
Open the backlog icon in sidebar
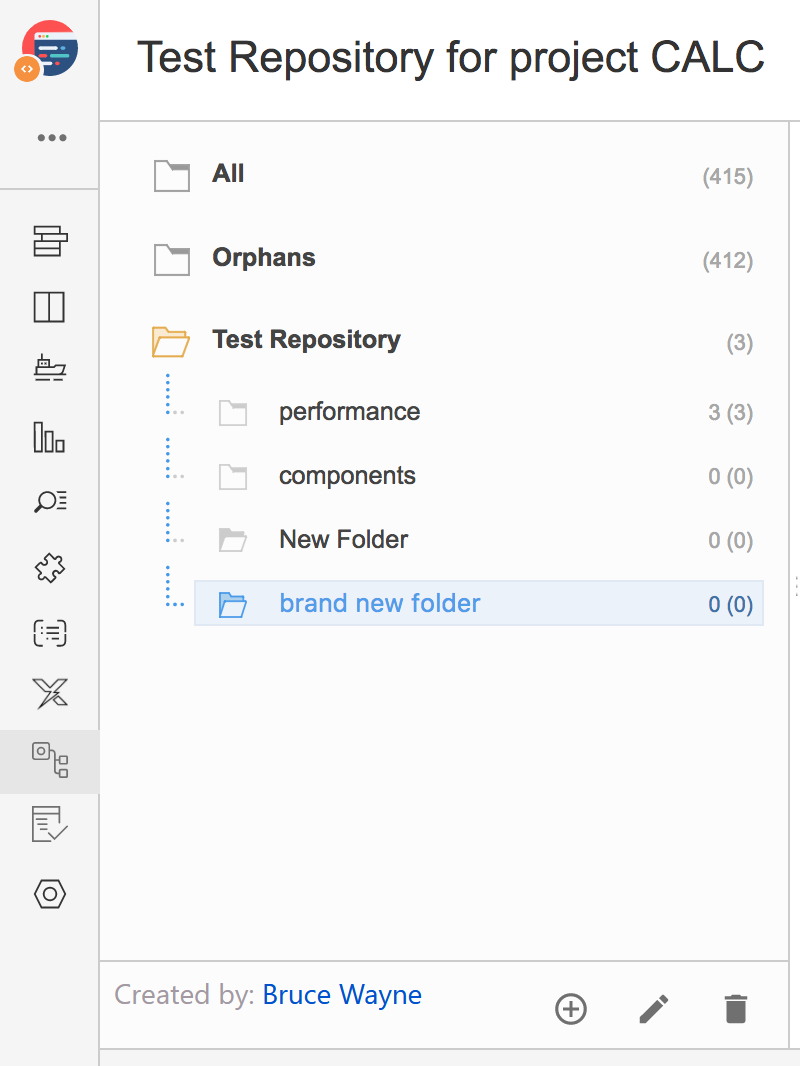coord(50,241)
